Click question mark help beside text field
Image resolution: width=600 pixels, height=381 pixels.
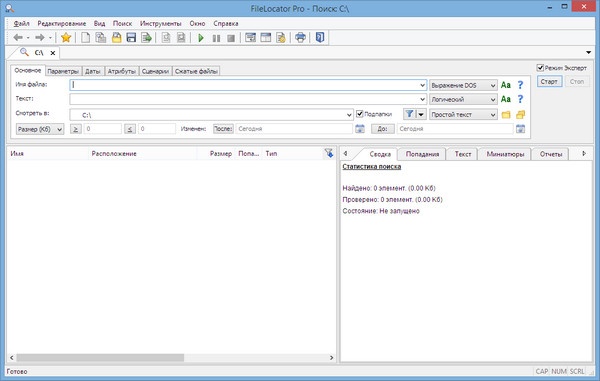tap(520, 99)
